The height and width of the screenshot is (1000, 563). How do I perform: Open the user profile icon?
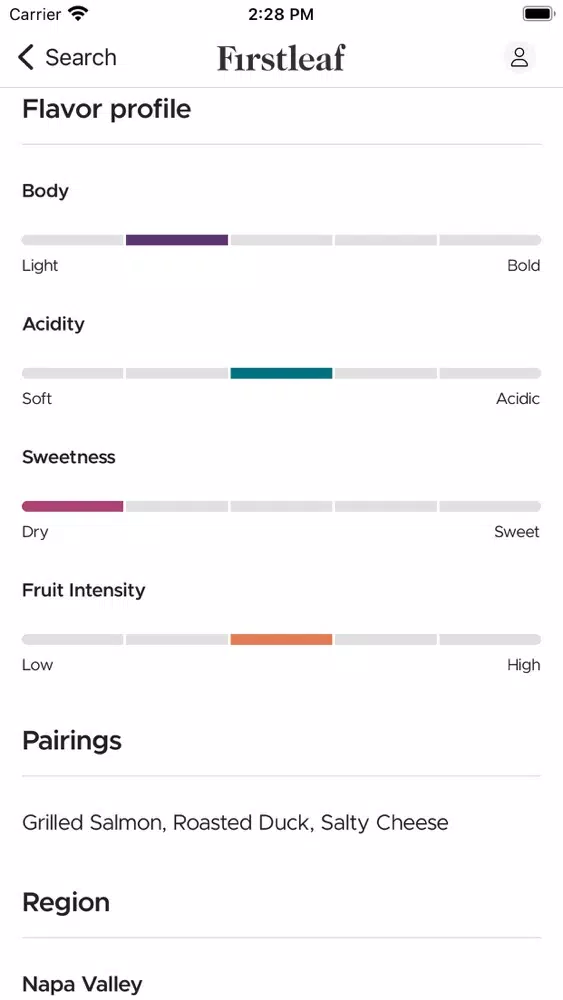pos(520,57)
